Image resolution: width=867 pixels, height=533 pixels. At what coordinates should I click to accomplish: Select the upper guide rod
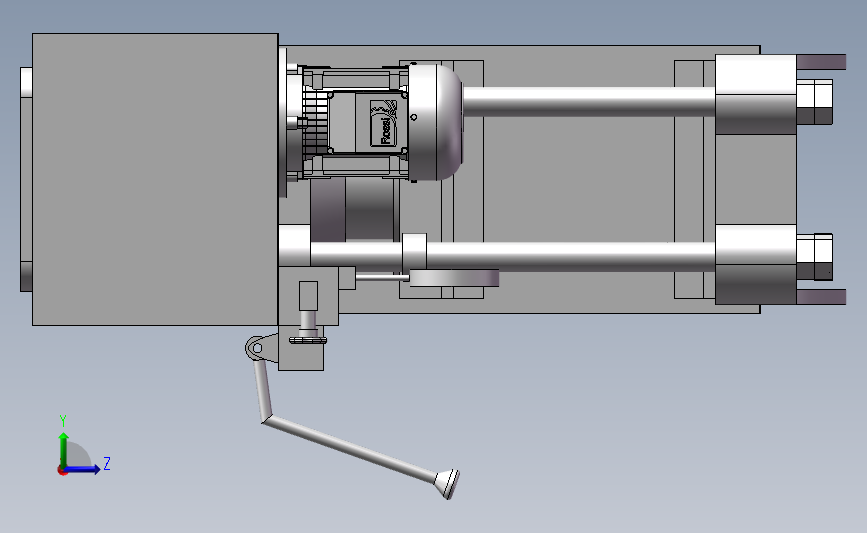589,102
